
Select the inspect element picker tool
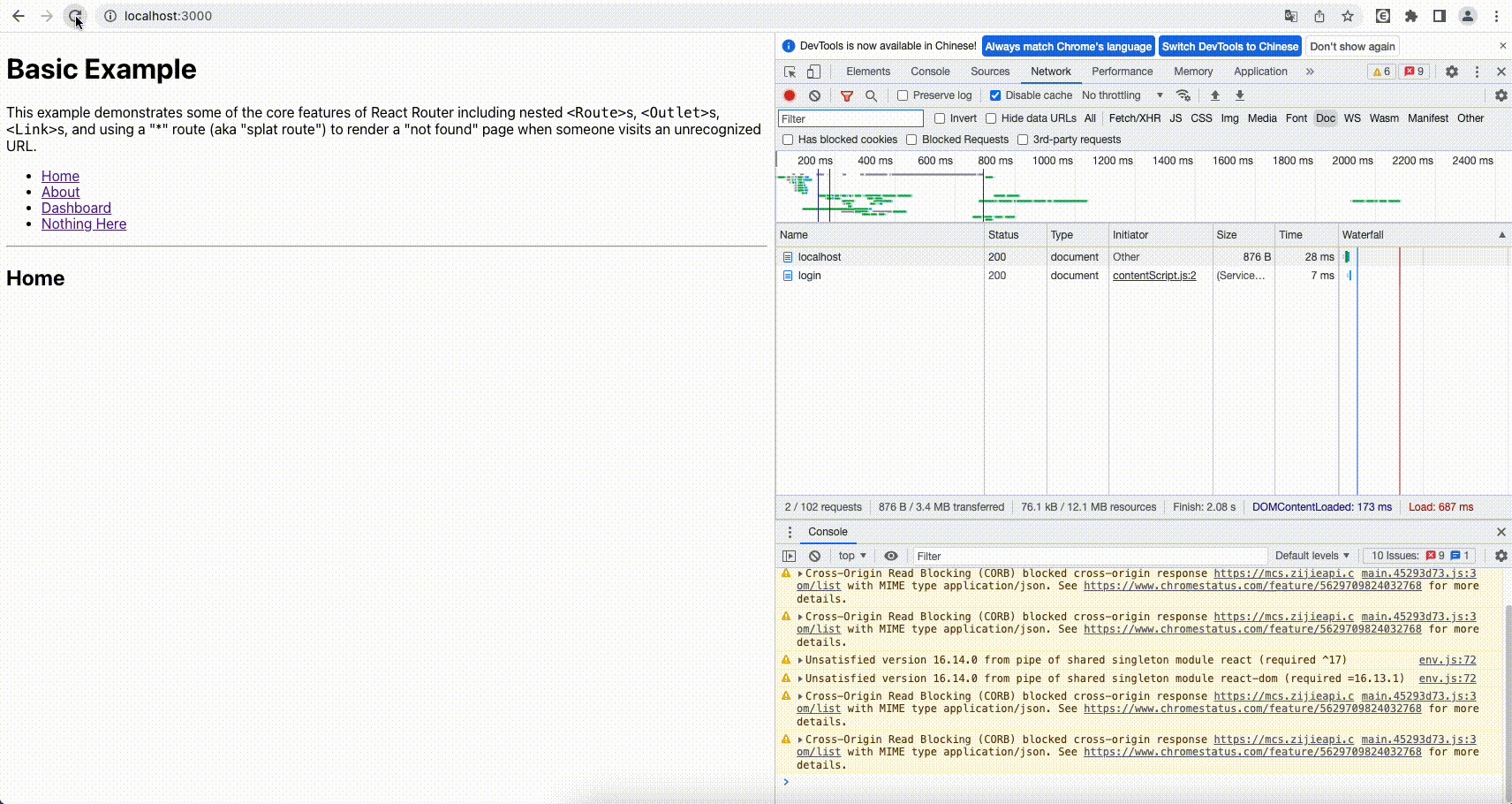point(790,72)
